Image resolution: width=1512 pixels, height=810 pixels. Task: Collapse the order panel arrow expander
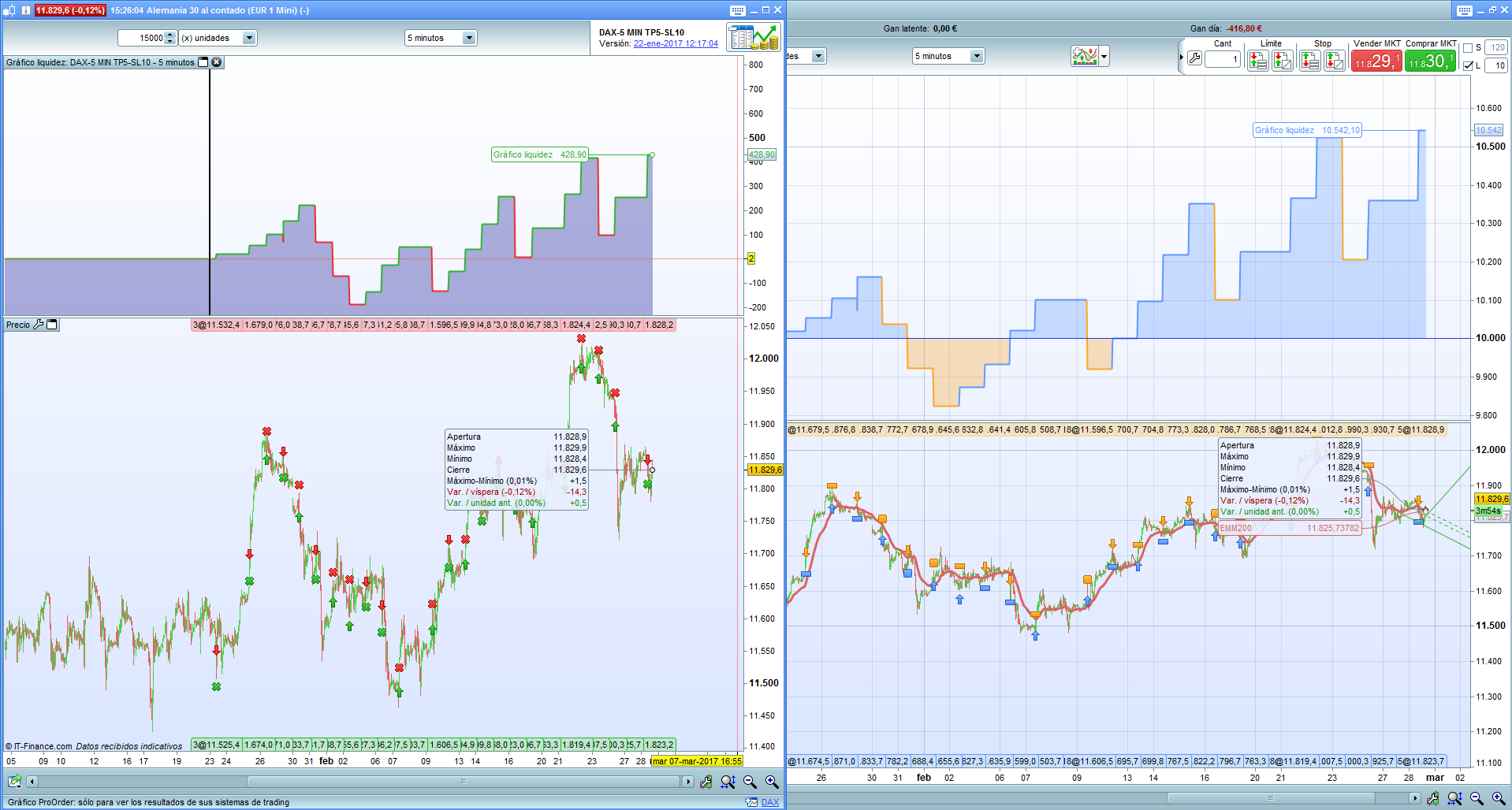coord(1181,58)
